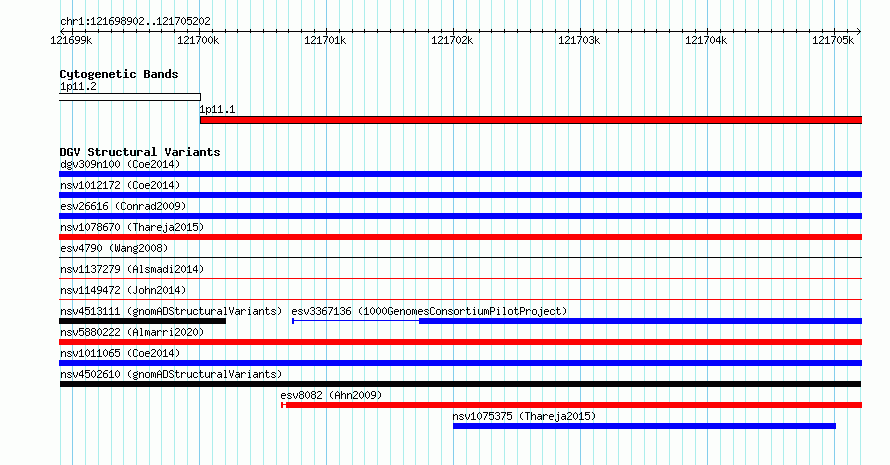The width and height of the screenshot is (890, 465).
Task: Click the nsv1011065 blue variant bar
Action: pyautogui.click(x=460, y=363)
